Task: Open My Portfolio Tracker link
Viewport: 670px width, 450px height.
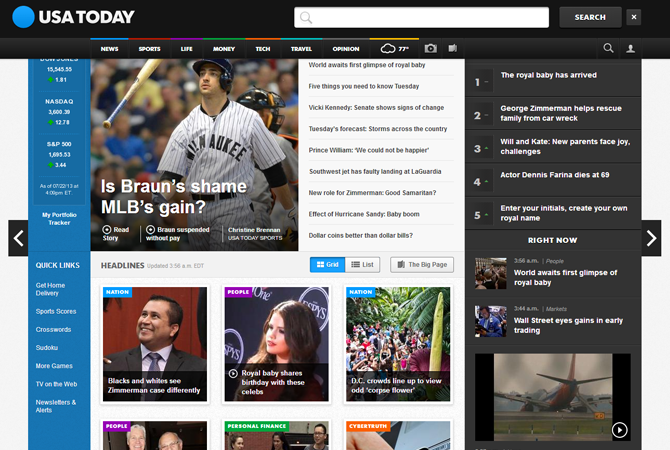Action: (59, 219)
